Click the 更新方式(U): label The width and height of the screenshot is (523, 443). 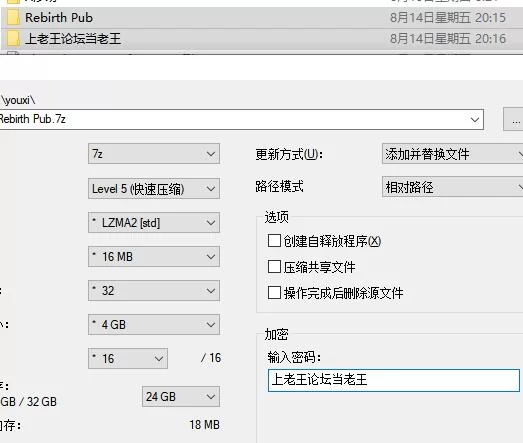point(289,154)
